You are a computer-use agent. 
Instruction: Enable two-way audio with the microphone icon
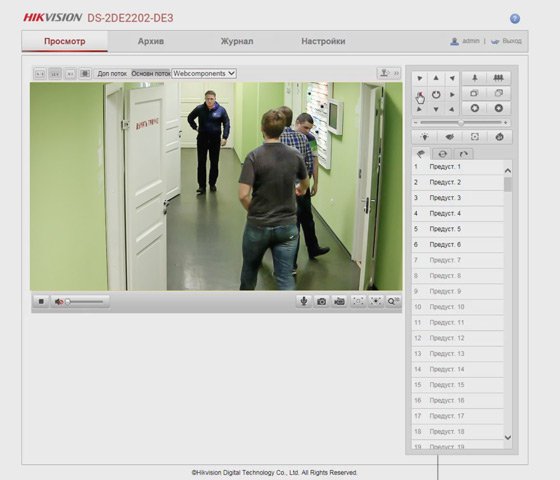(x=304, y=301)
